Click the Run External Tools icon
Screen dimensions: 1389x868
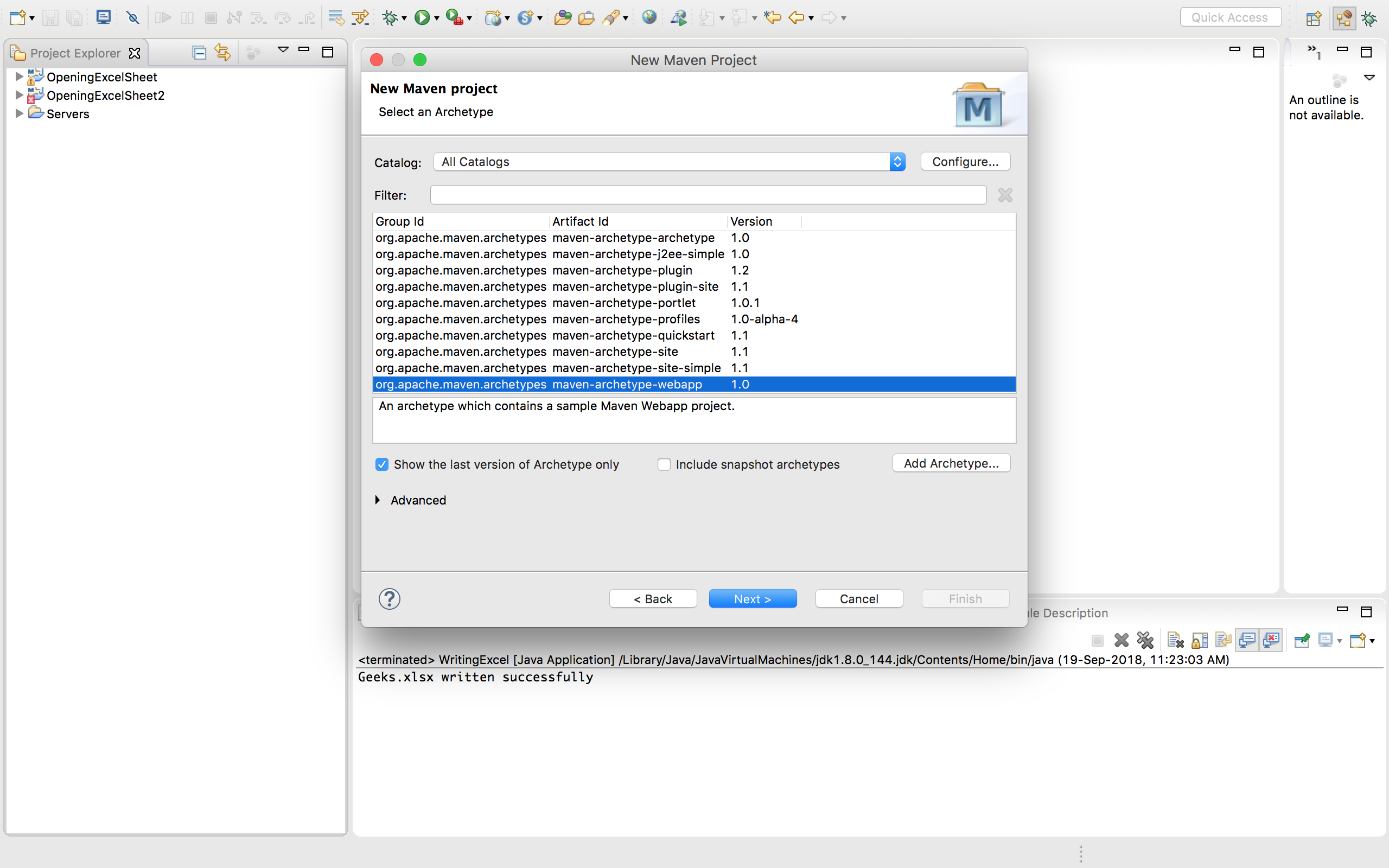(x=454, y=18)
